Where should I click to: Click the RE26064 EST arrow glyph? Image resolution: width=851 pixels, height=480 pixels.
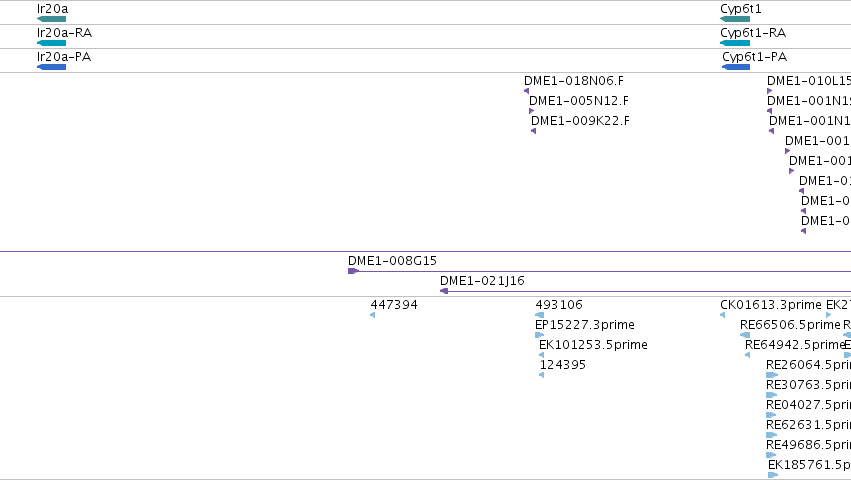[772, 375]
